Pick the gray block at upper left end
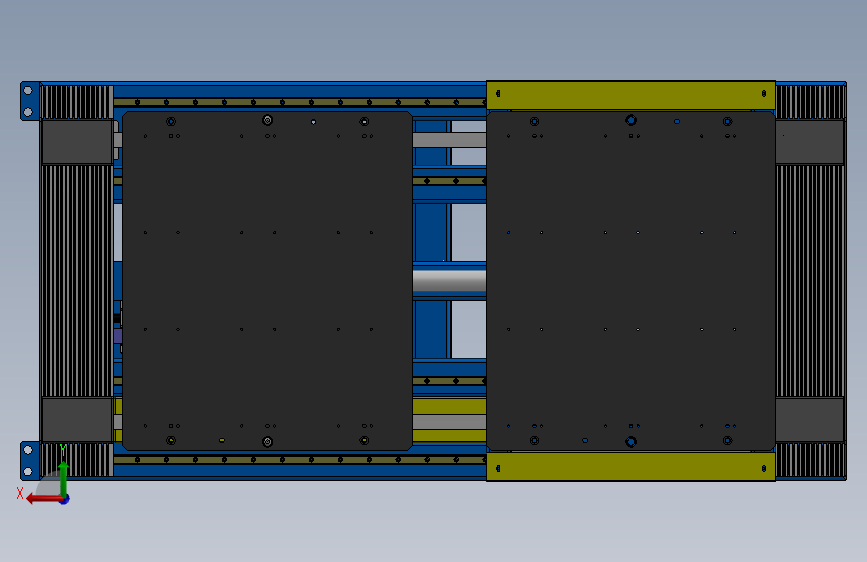The height and width of the screenshot is (562, 867). tap(77, 142)
